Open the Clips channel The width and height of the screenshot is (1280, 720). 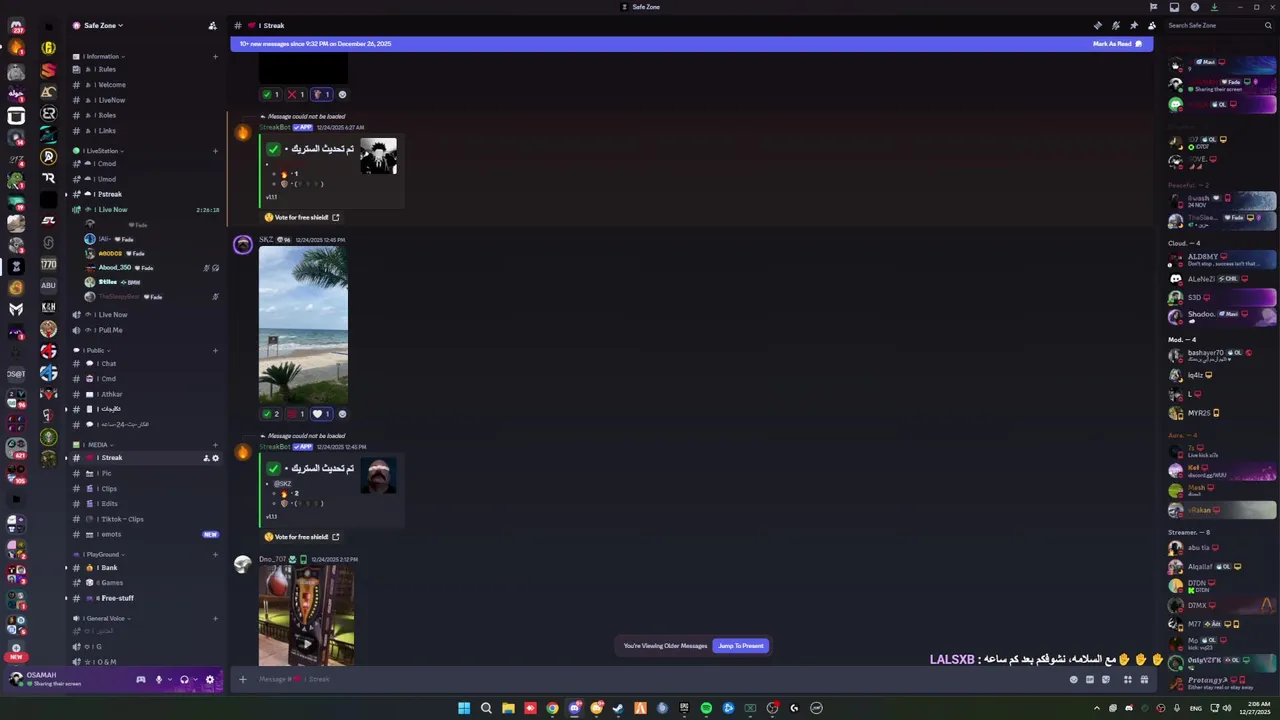(x=145, y=489)
